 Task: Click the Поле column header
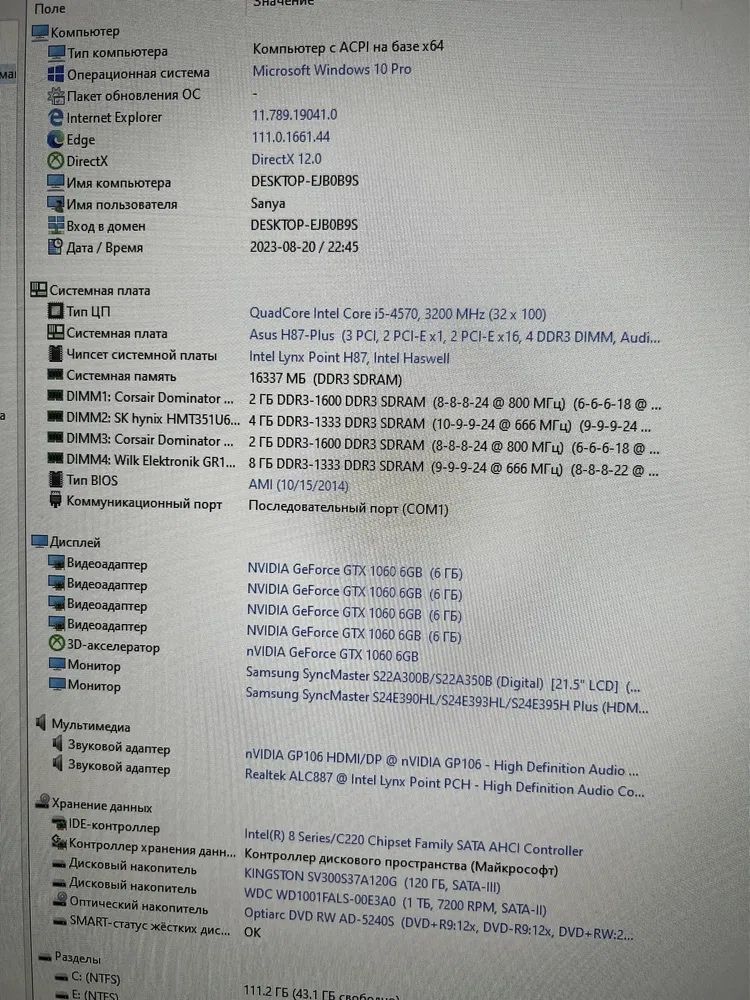point(49,8)
